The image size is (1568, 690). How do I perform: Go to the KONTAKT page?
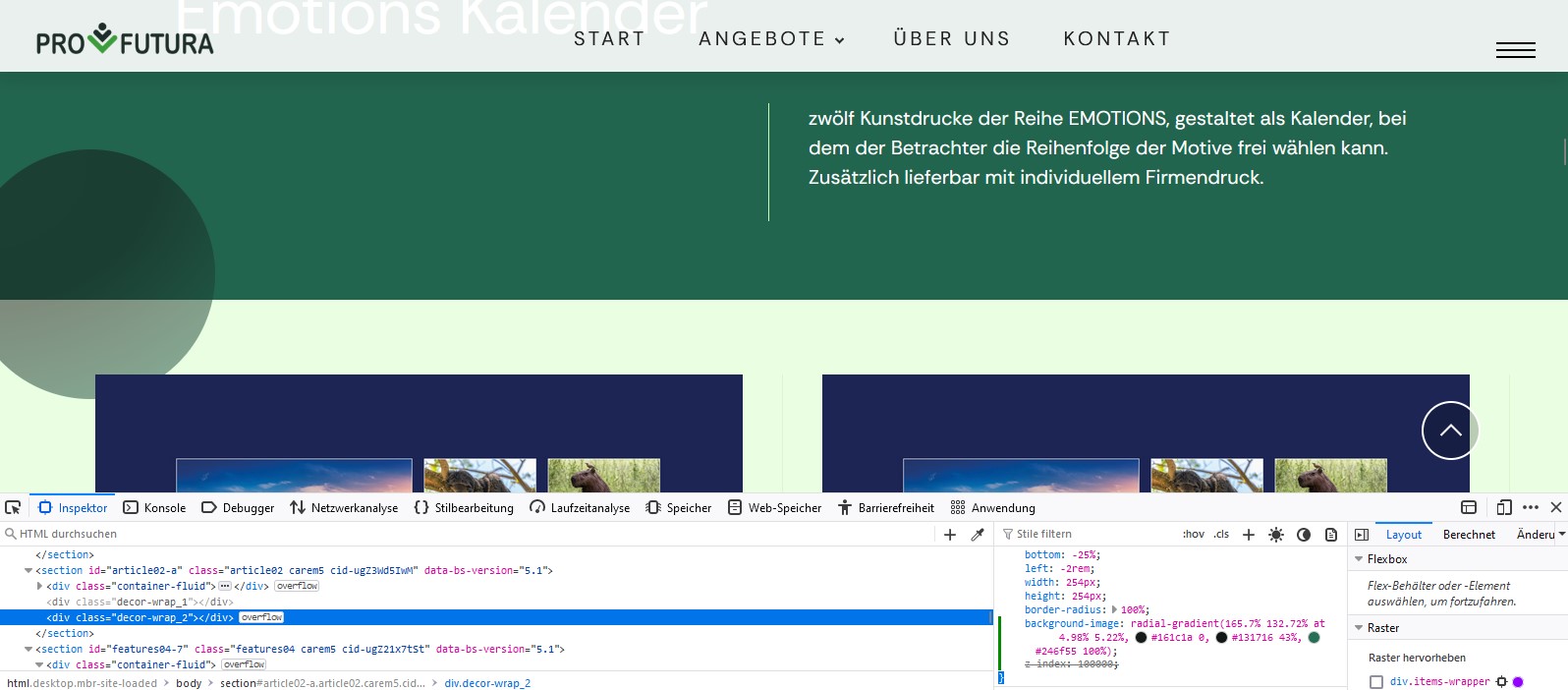pyautogui.click(x=1116, y=39)
